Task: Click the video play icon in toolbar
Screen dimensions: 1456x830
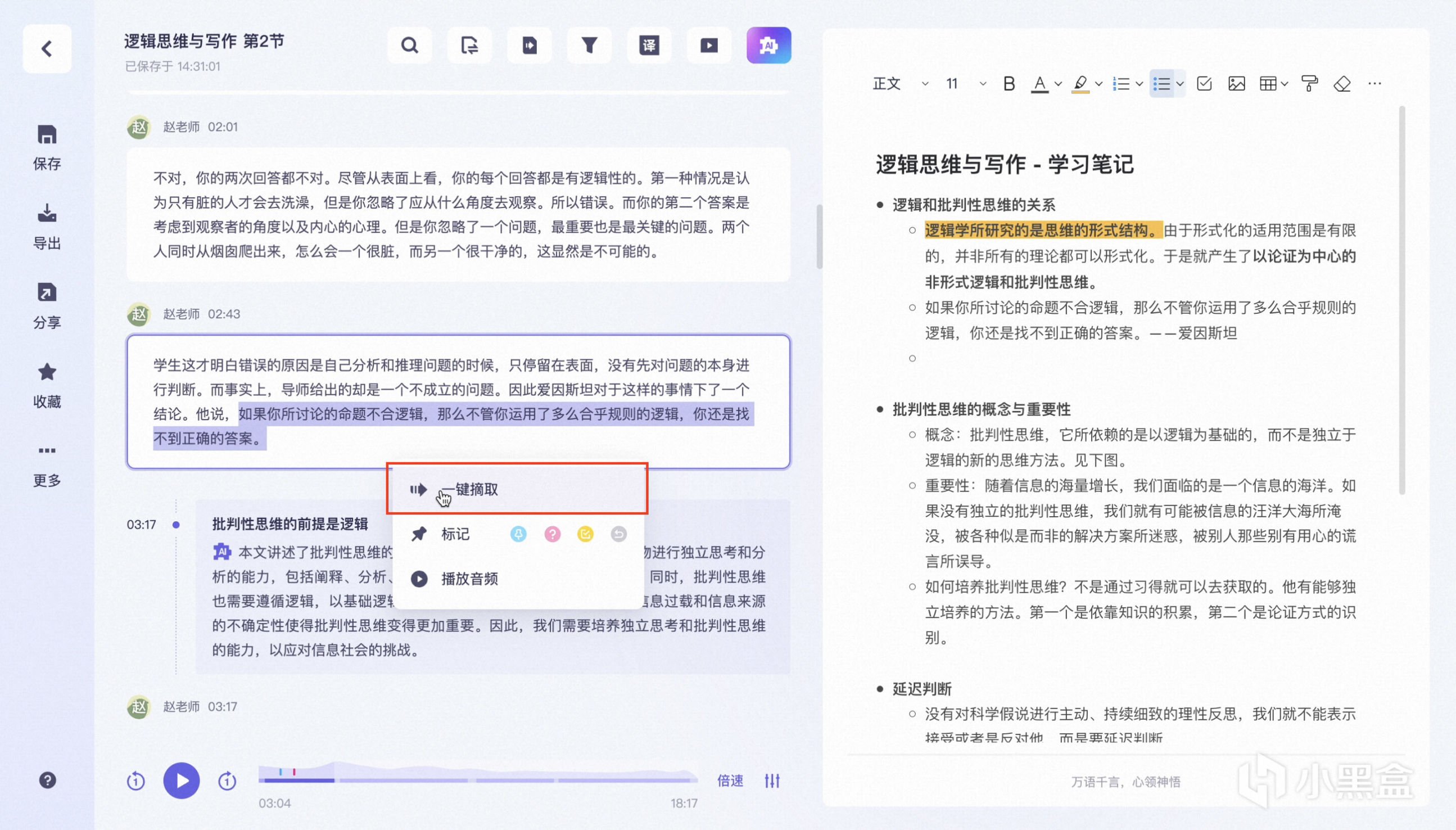Action: pos(709,45)
